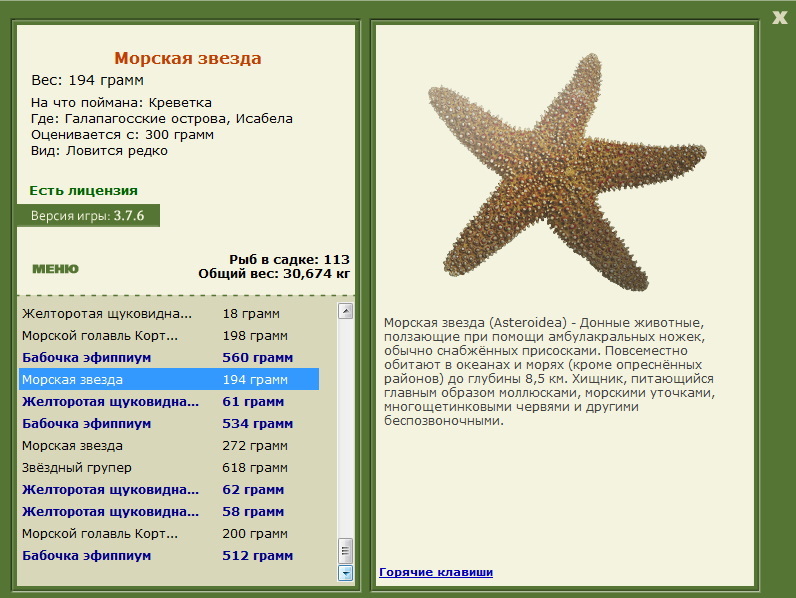
Task: Select Бабочка эфиппиум 560 грамм row
Action: (169, 357)
